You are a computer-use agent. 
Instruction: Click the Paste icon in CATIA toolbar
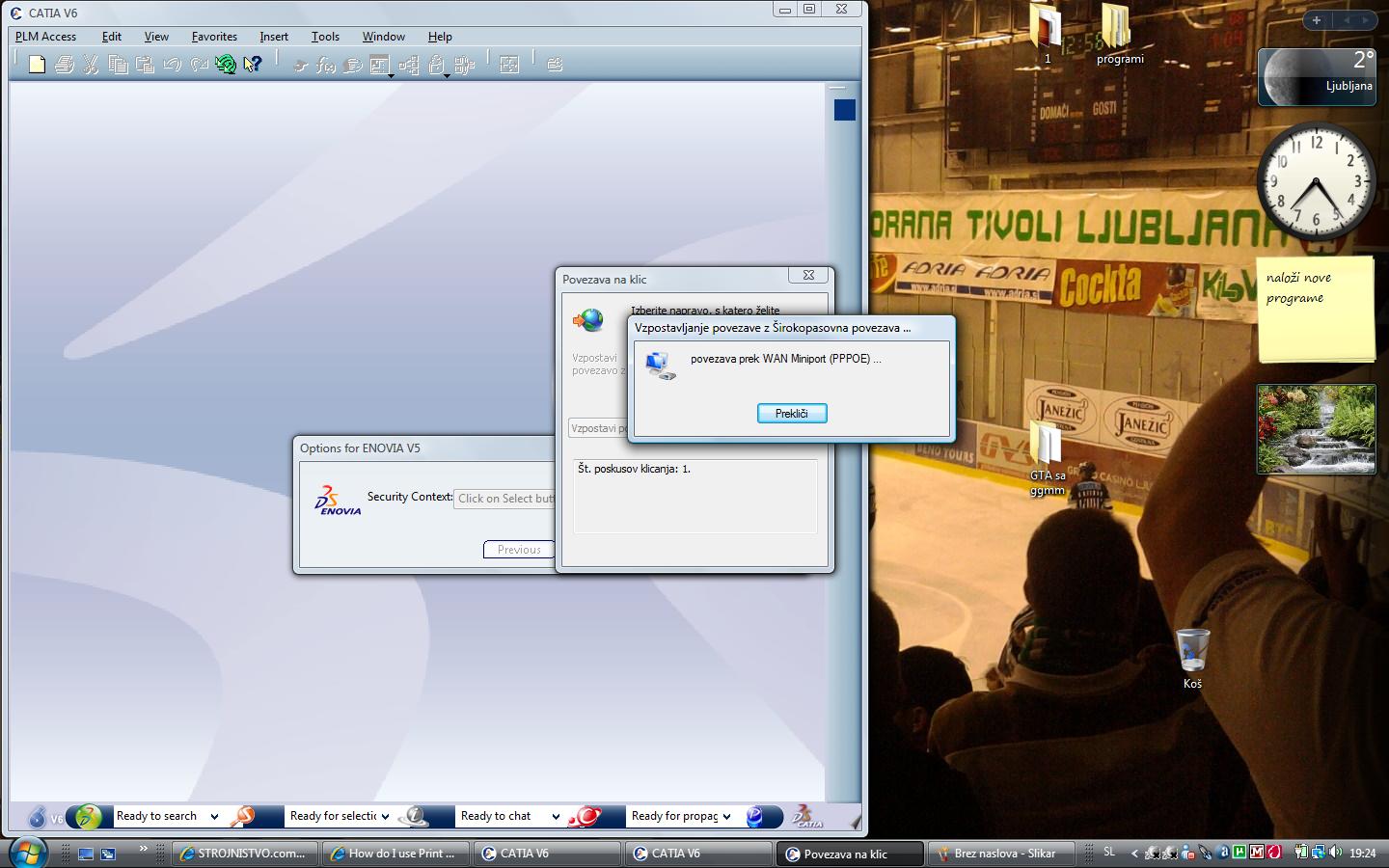(x=145, y=65)
